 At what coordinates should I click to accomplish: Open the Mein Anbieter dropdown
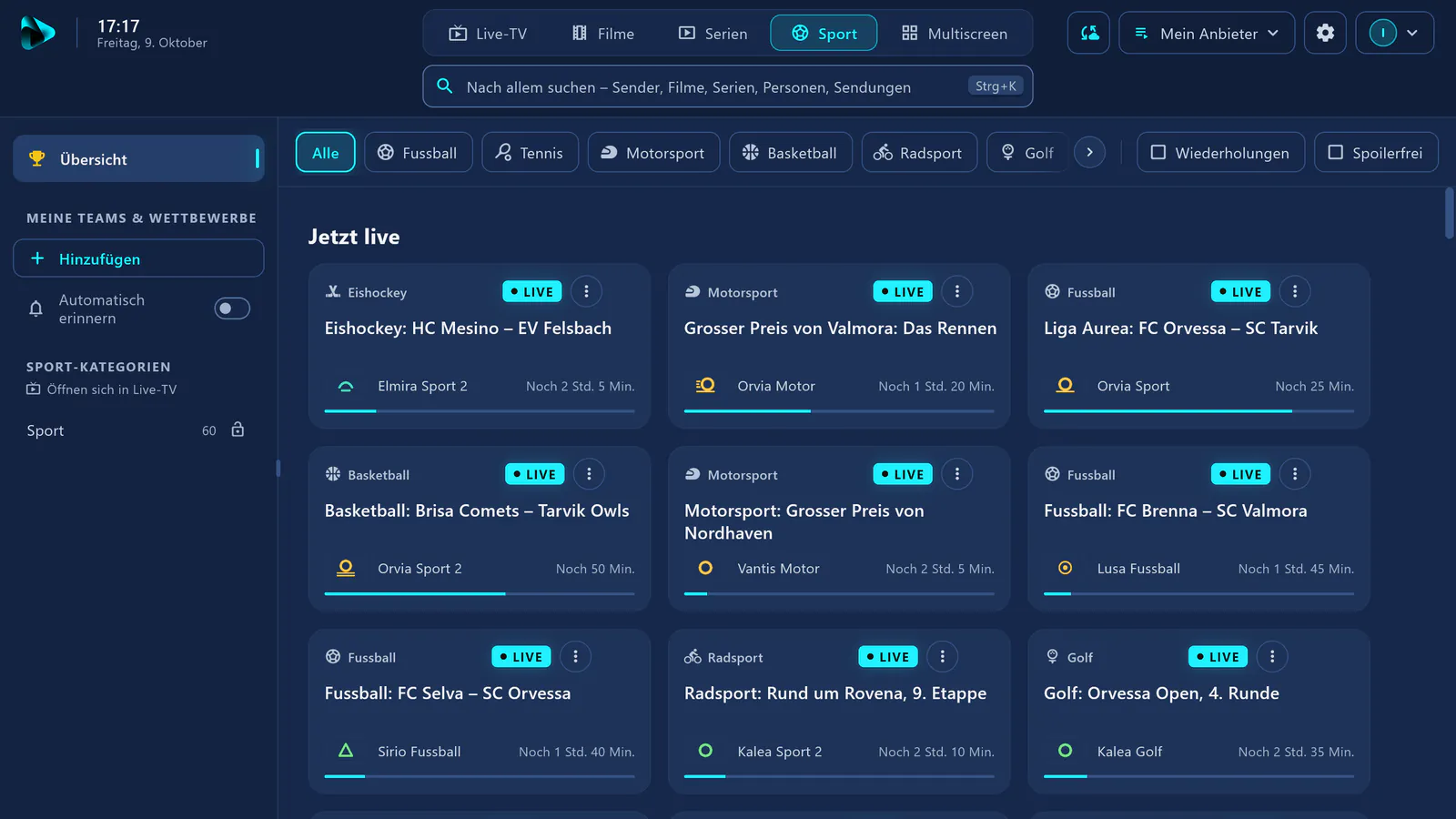click(x=1207, y=33)
